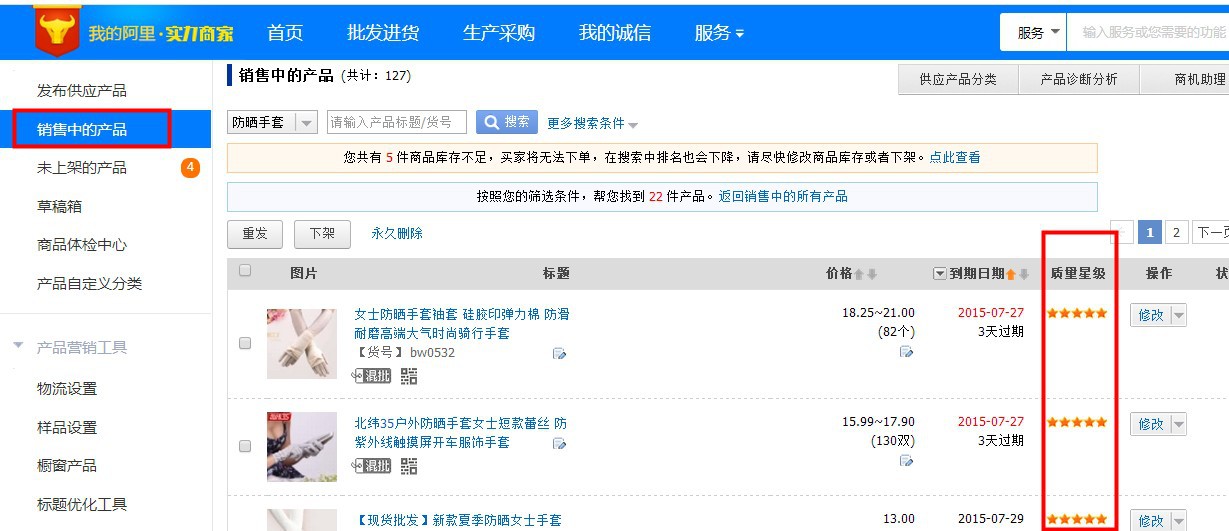Open QR code icon of the 北纬35 product

pos(409,465)
